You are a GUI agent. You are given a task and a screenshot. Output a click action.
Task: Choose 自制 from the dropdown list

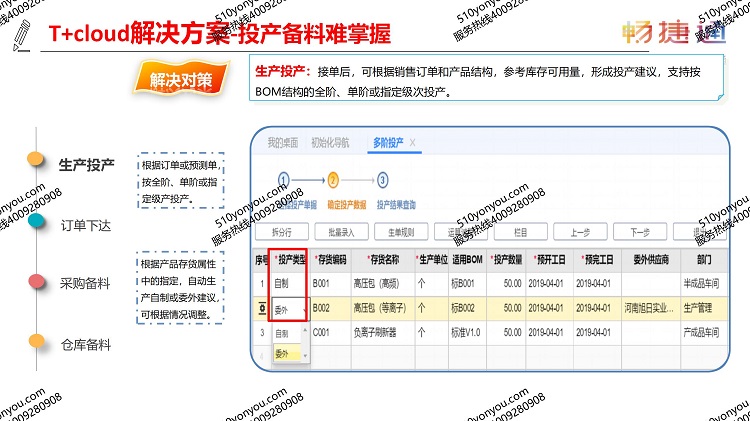pos(282,332)
